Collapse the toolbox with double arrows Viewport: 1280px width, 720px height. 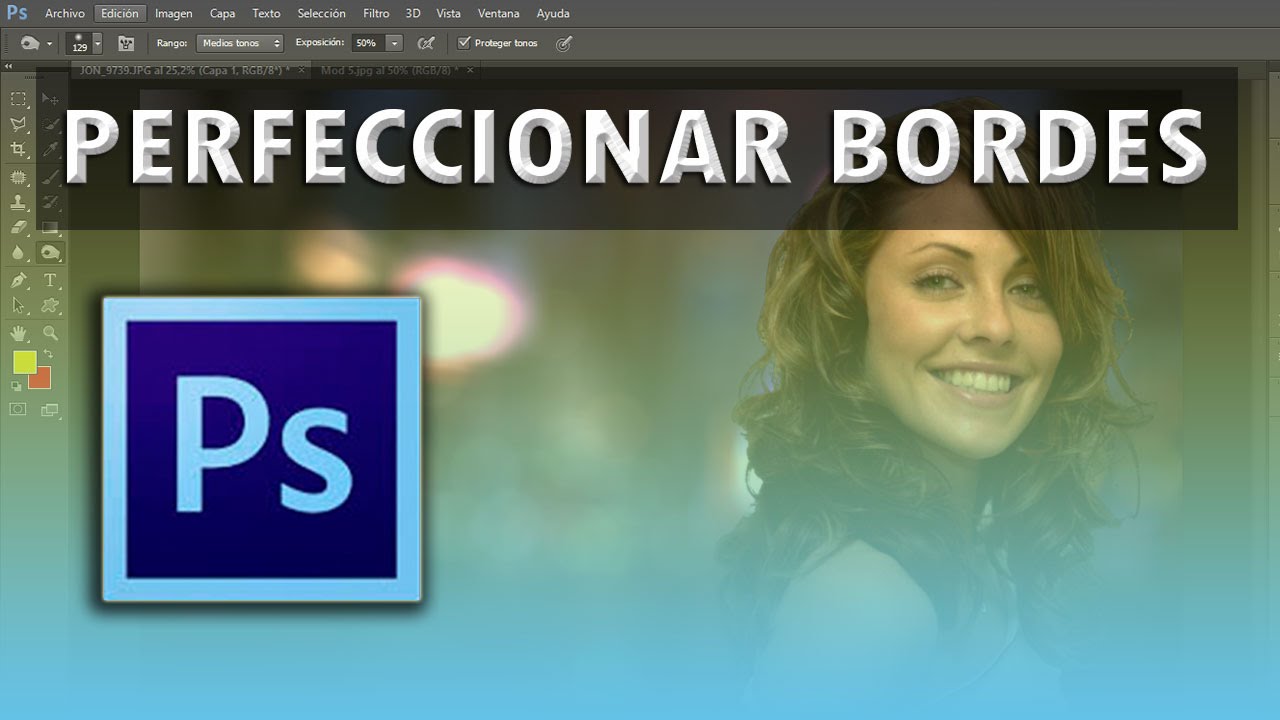[x=9, y=67]
